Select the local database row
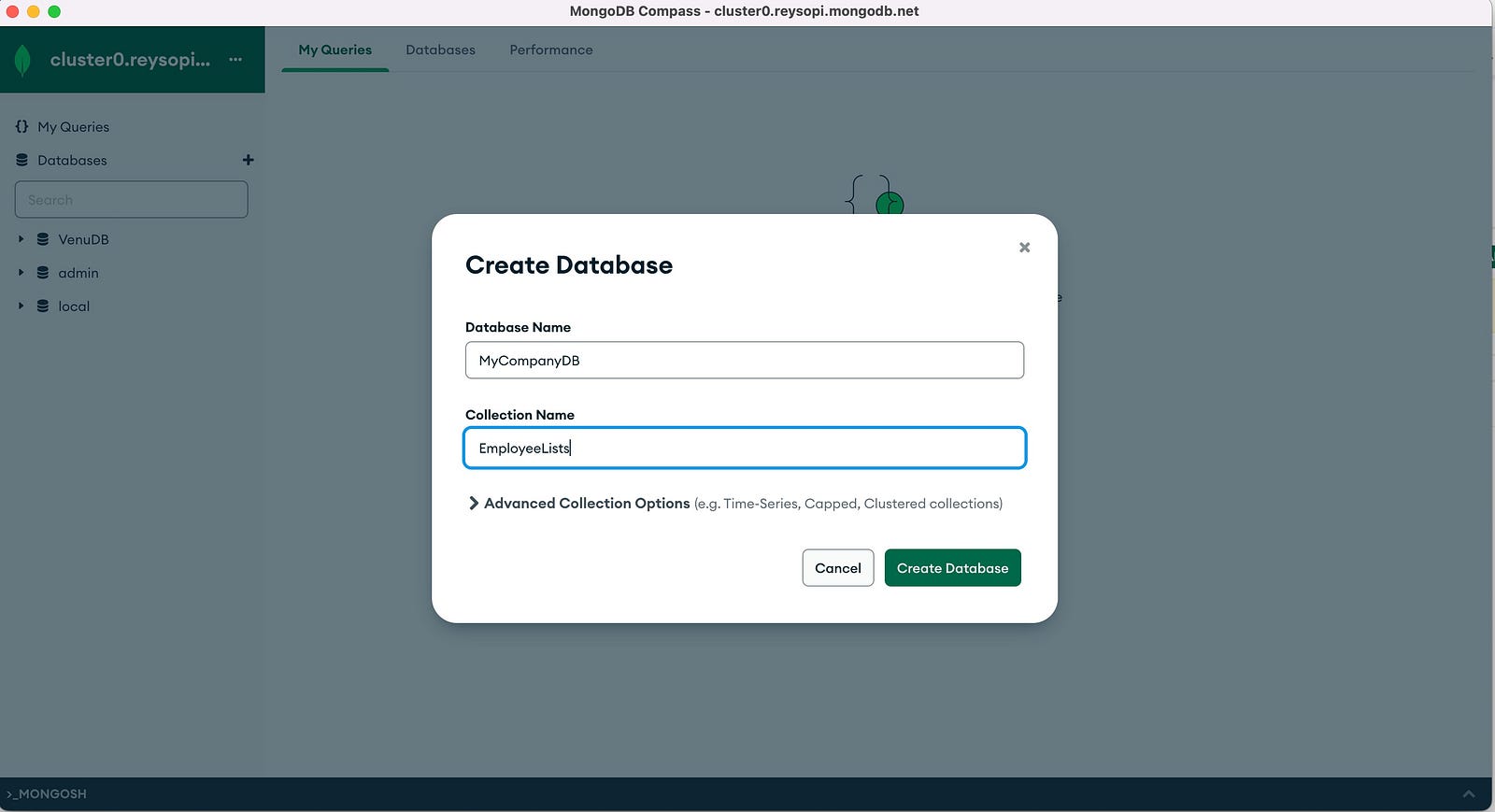The width and height of the screenshot is (1495, 812). [132, 306]
